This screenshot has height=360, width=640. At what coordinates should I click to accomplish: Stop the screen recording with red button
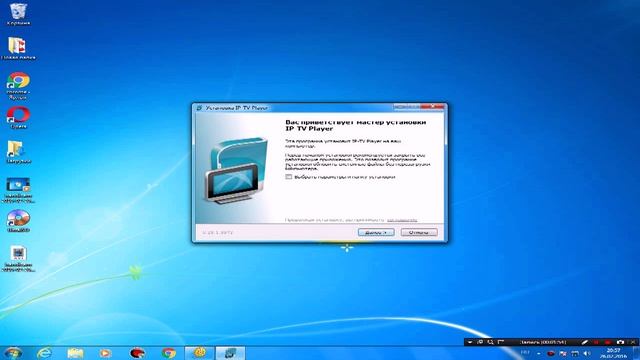click(x=608, y=342)
